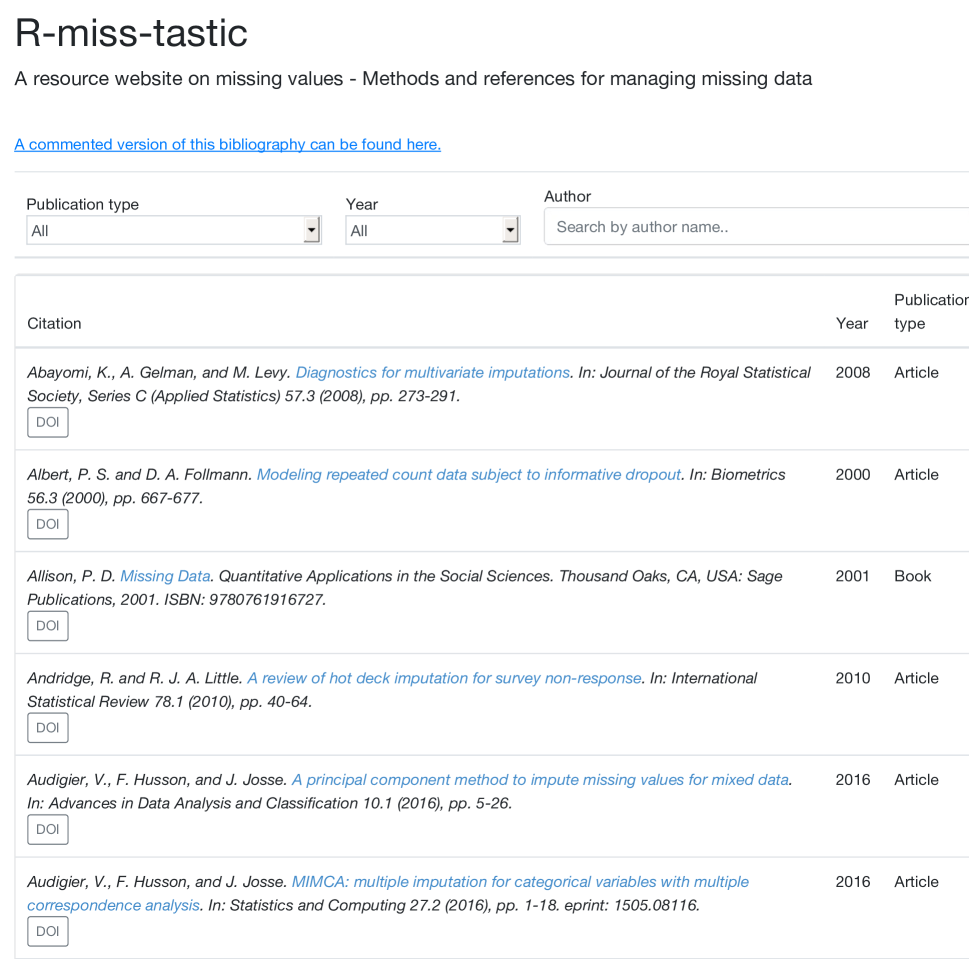Open the principal component method article link
The image size is (969, 959).
click(540, 780)
